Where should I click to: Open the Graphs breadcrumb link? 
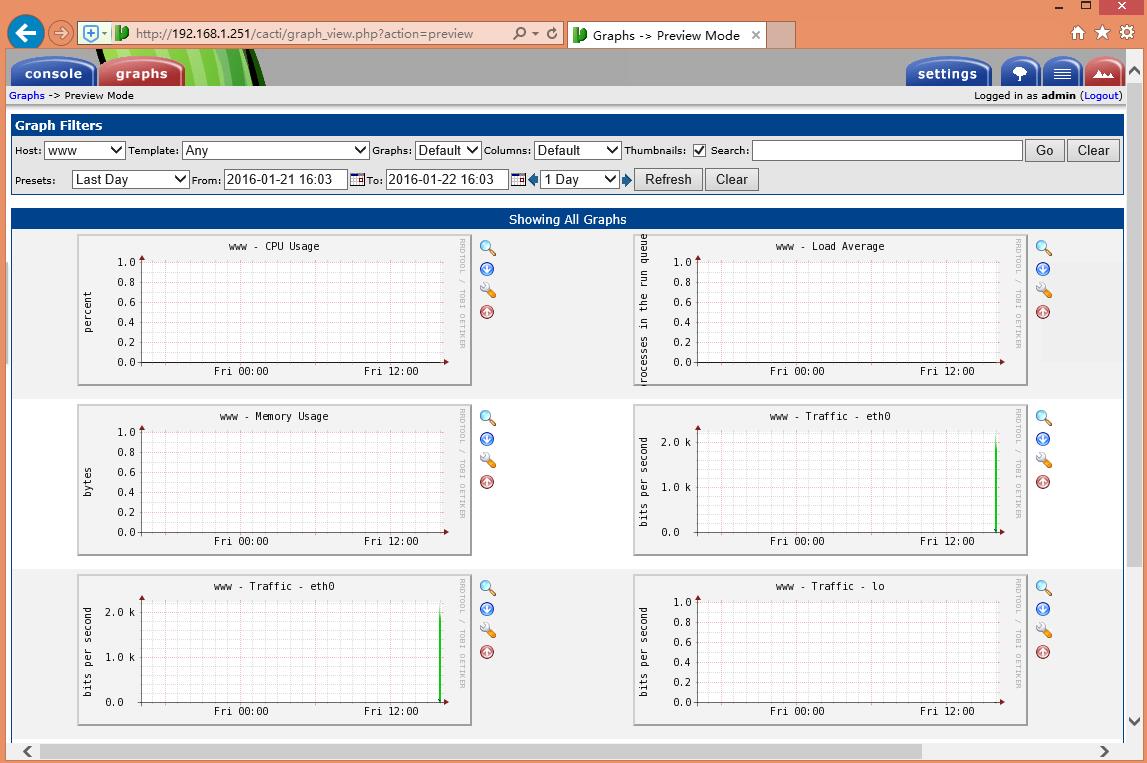tap(27, 95)
